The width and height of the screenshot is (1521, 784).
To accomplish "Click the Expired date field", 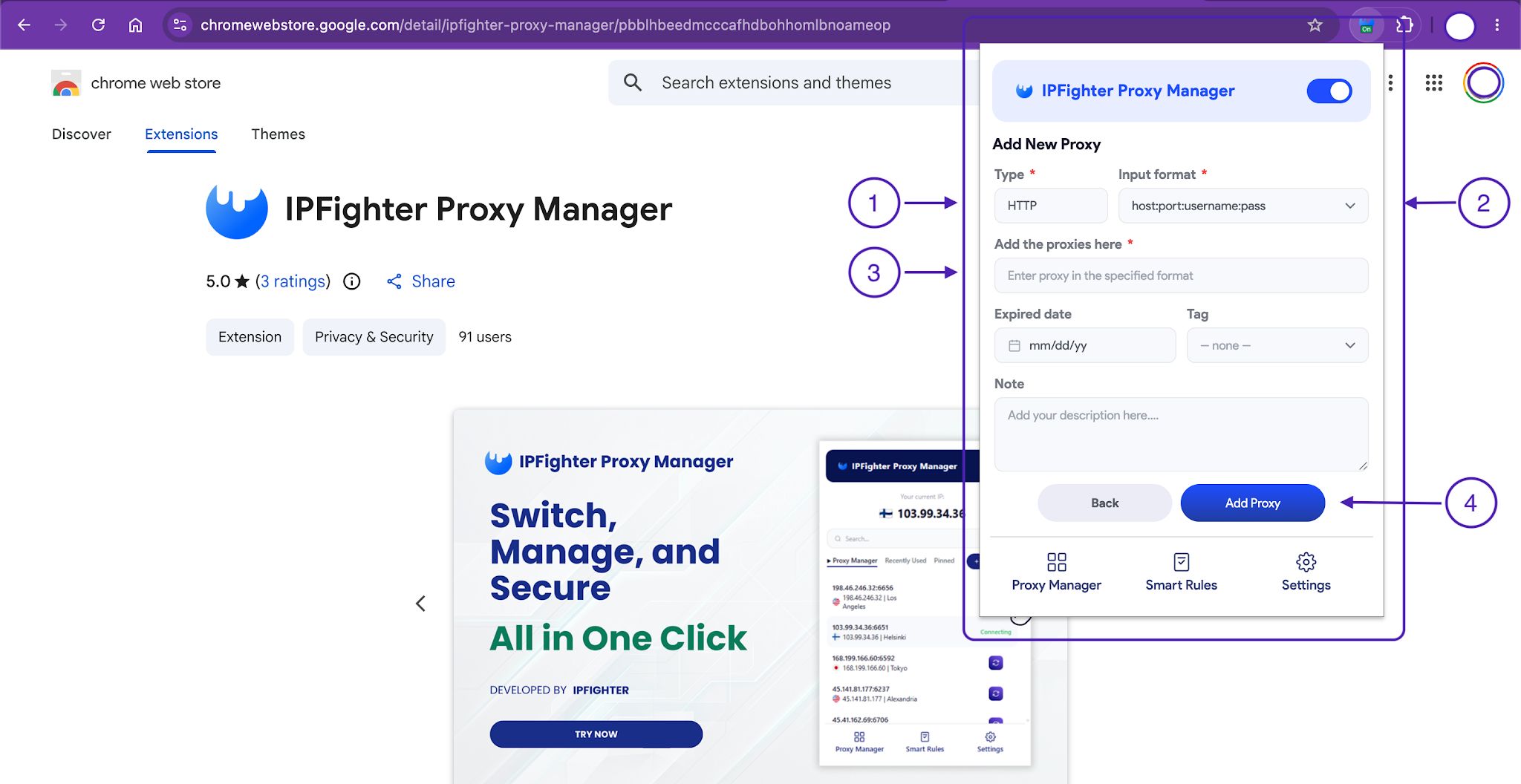I will (x=1085, y=345).
